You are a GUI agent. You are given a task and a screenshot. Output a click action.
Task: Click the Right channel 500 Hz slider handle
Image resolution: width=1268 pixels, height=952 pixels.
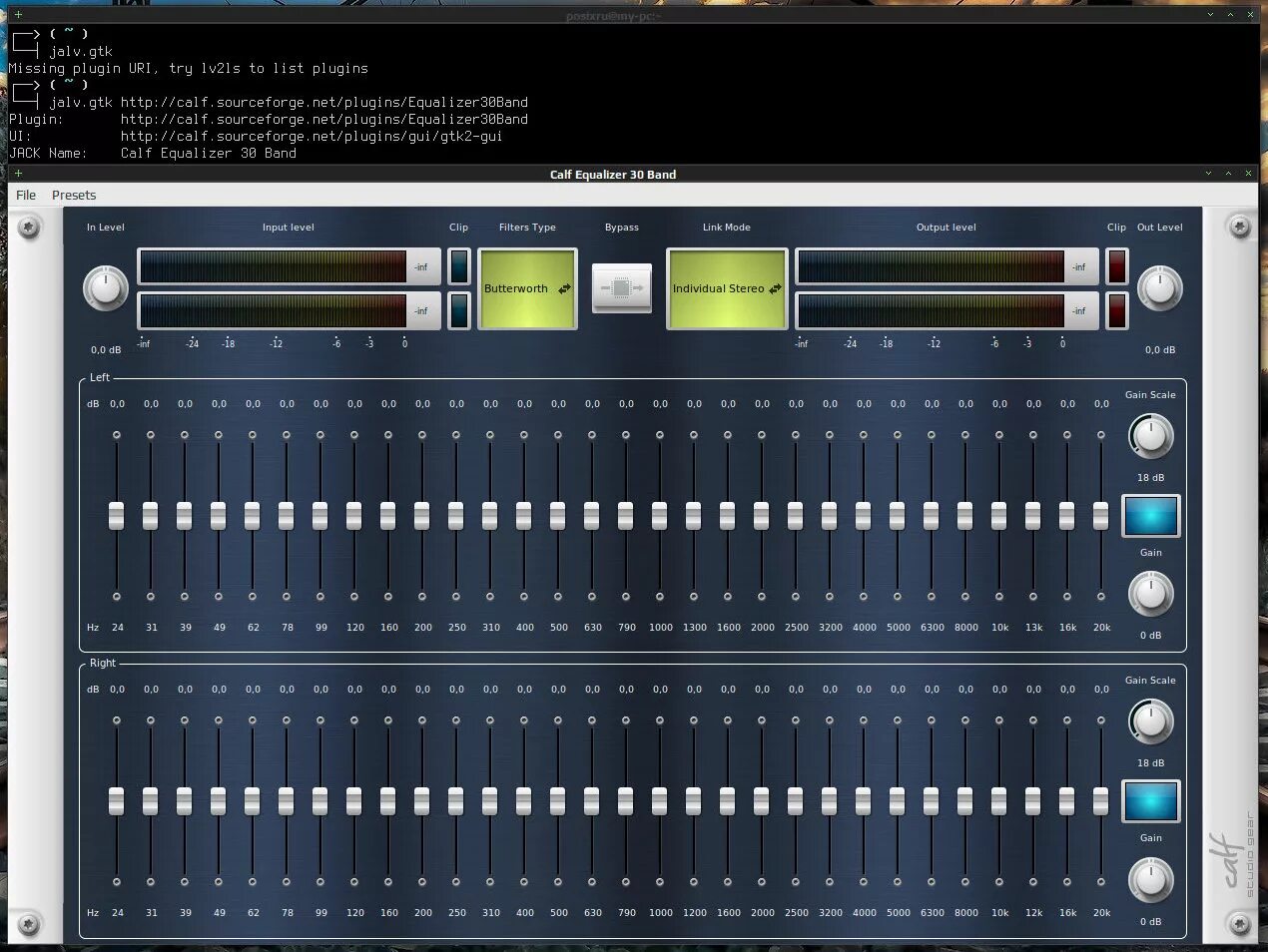pos(558,801)
